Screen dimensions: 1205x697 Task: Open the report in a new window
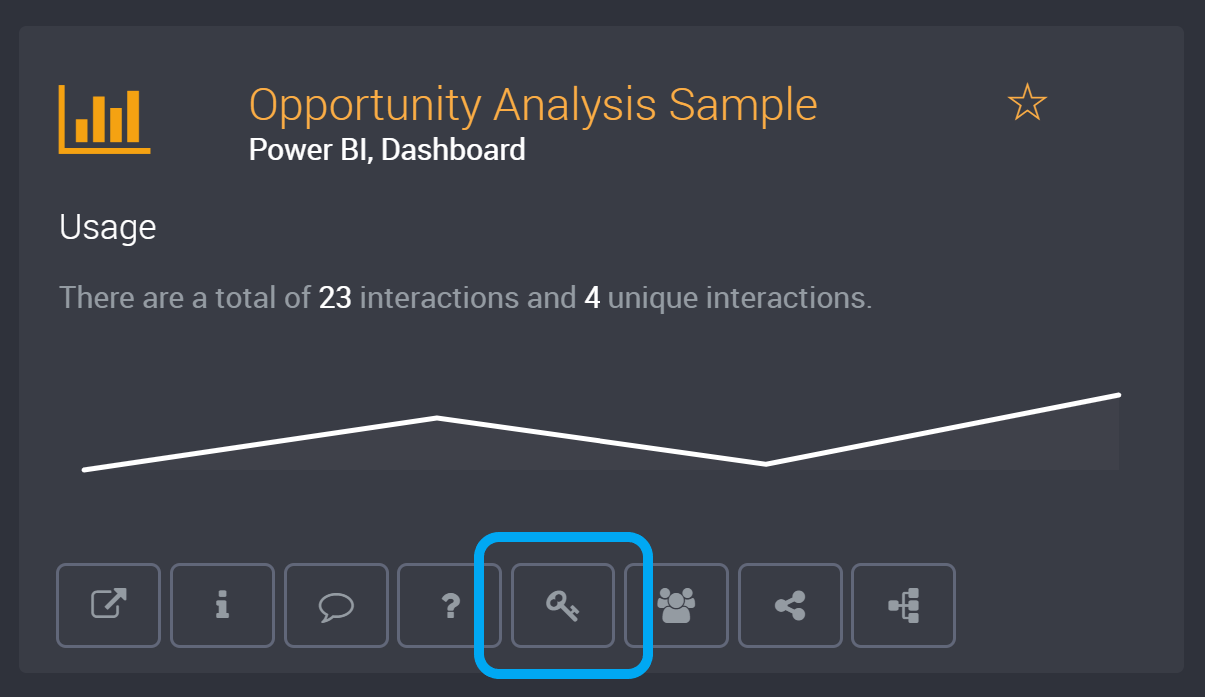pyautogui.click(x=108, y=605)
